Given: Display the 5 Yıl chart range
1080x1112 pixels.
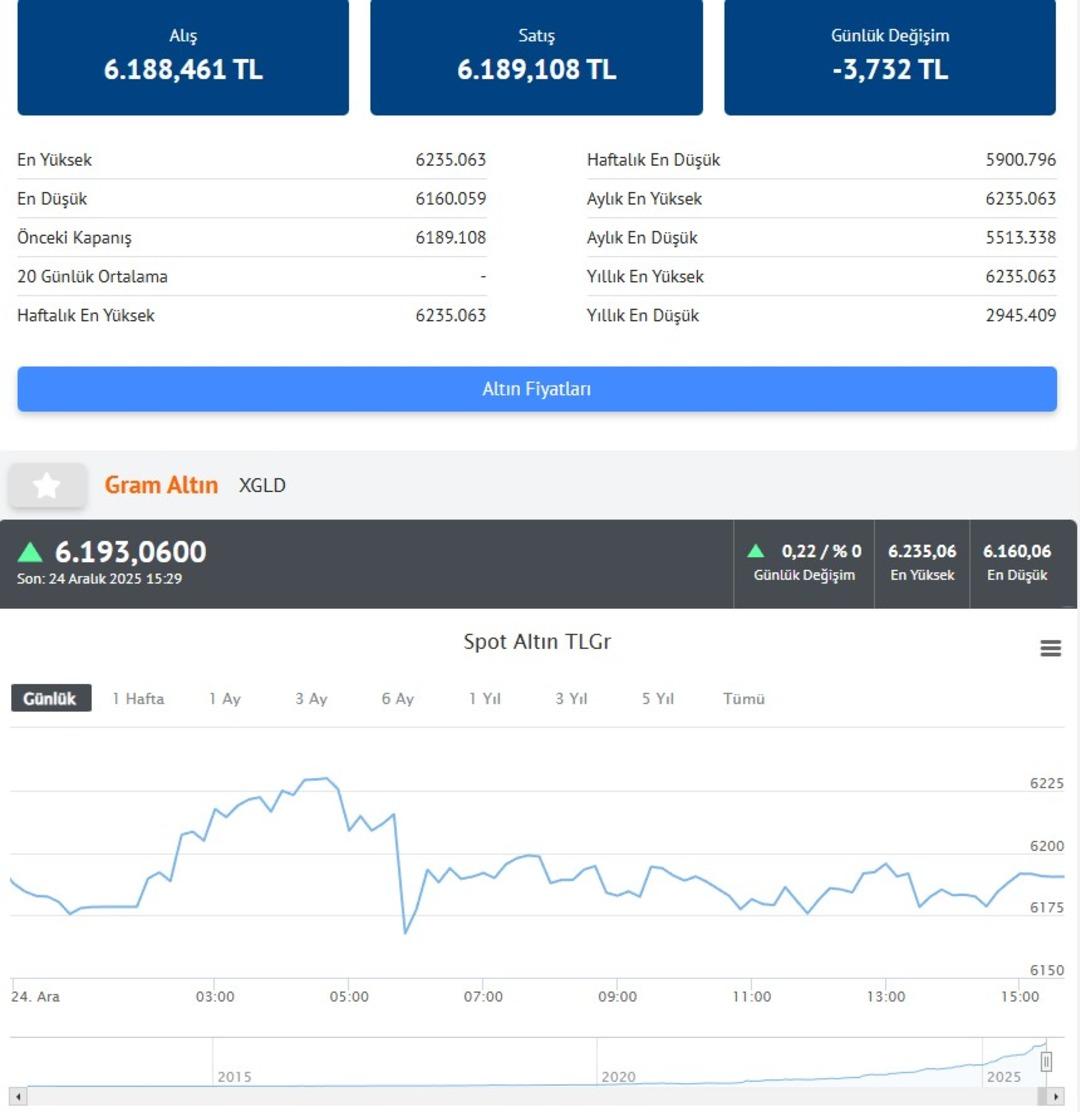Looking at the screenshot, I should click(658, 699).
